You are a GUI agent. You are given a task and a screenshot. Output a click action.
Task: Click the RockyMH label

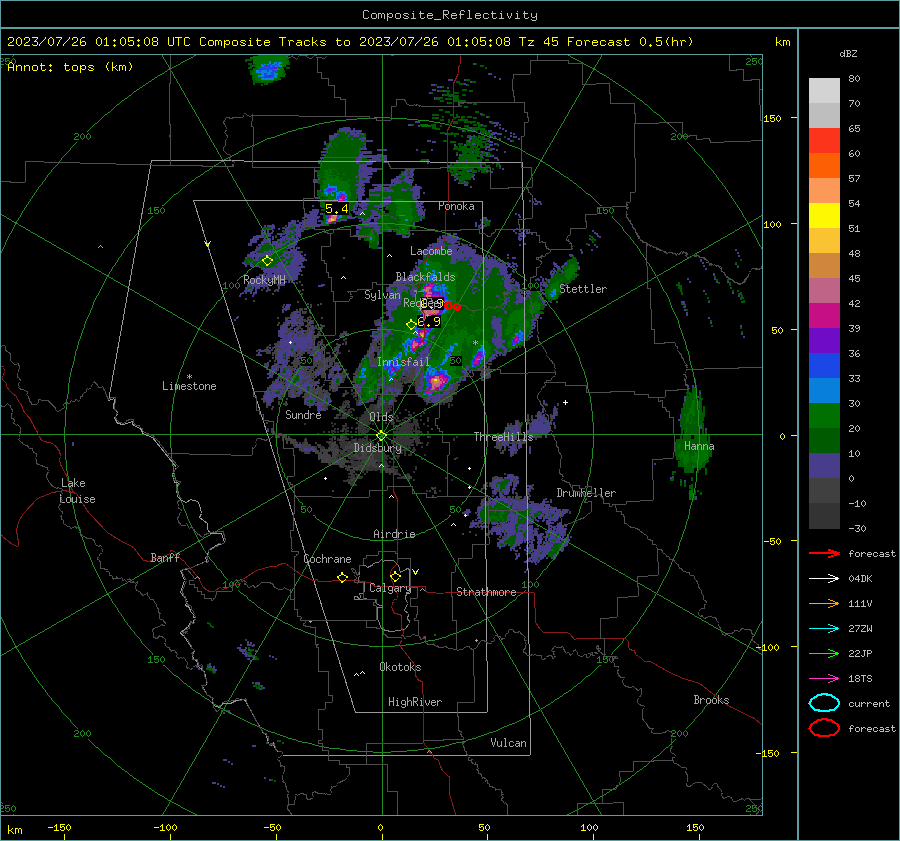264,280
